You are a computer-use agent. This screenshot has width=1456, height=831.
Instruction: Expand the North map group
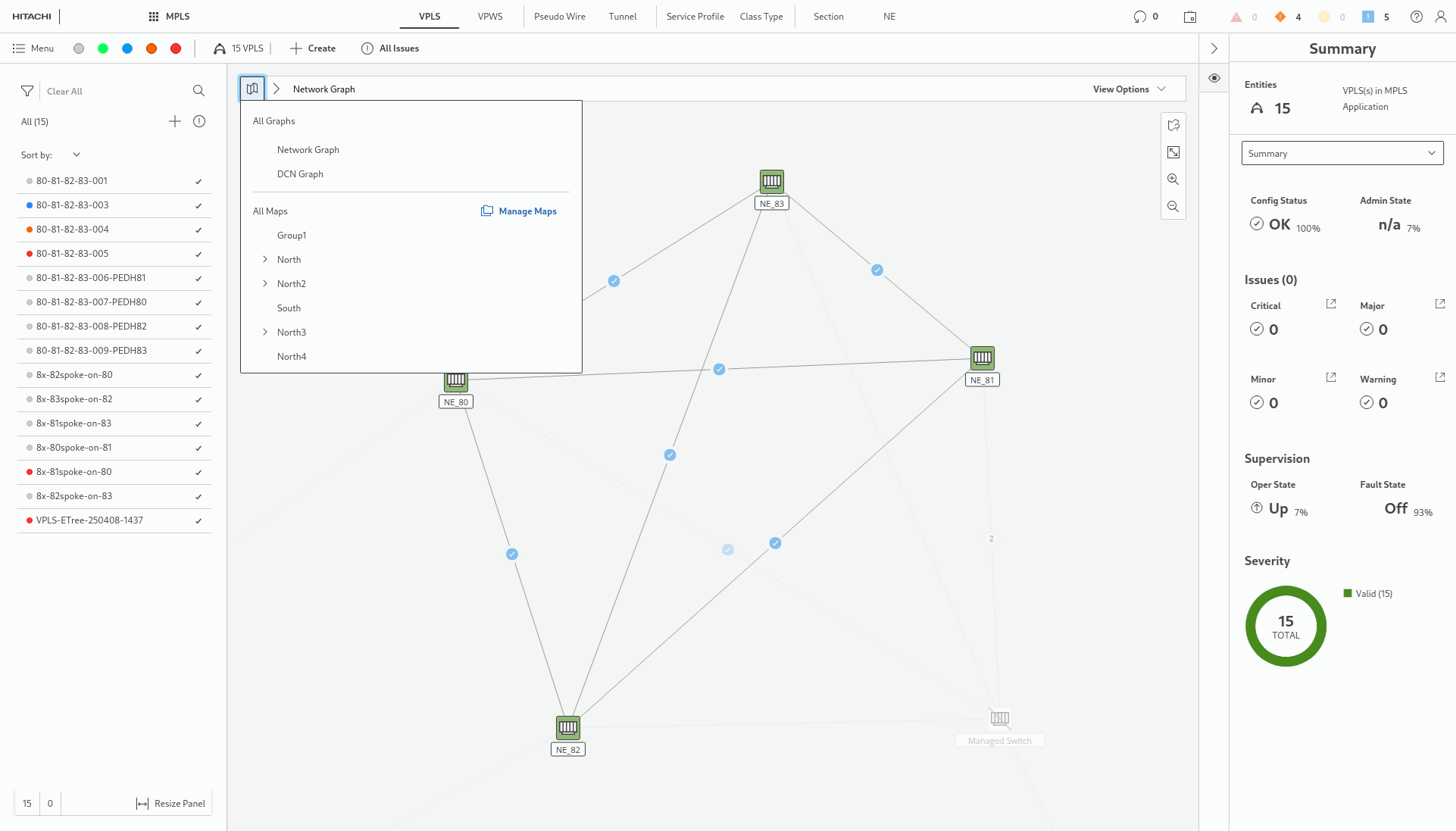265,259
